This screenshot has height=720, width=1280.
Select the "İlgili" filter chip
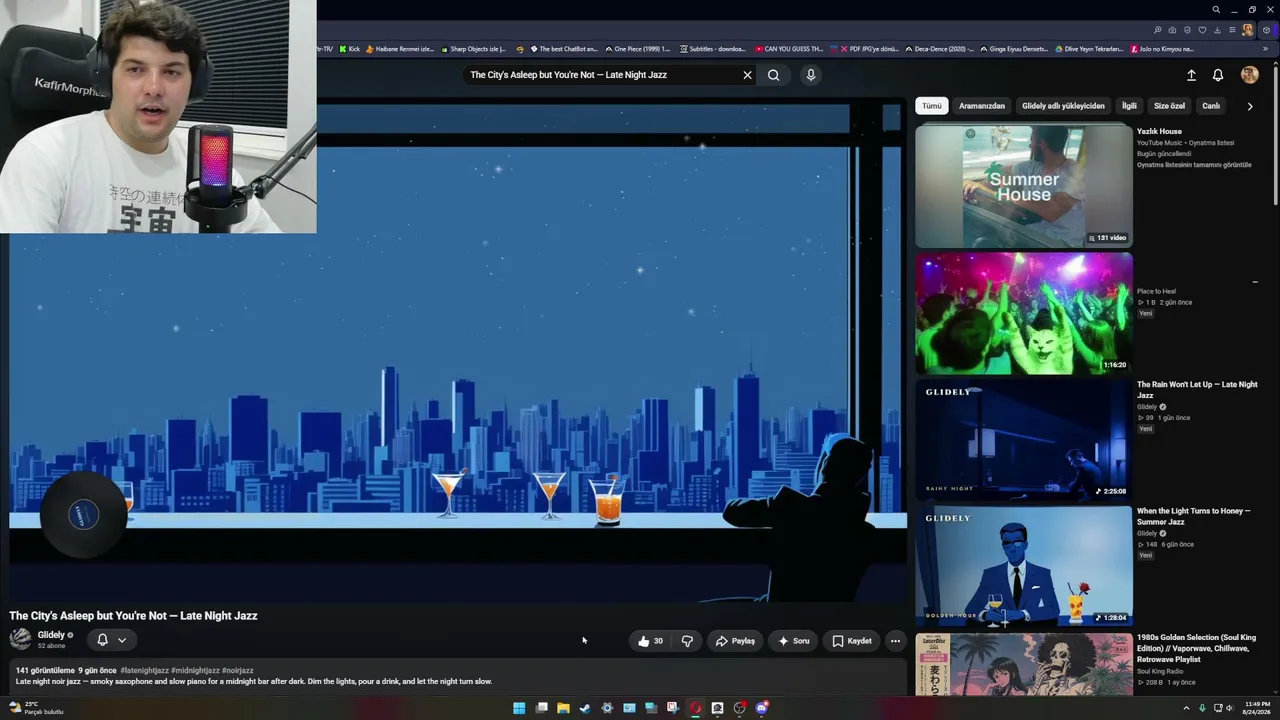1129,106
